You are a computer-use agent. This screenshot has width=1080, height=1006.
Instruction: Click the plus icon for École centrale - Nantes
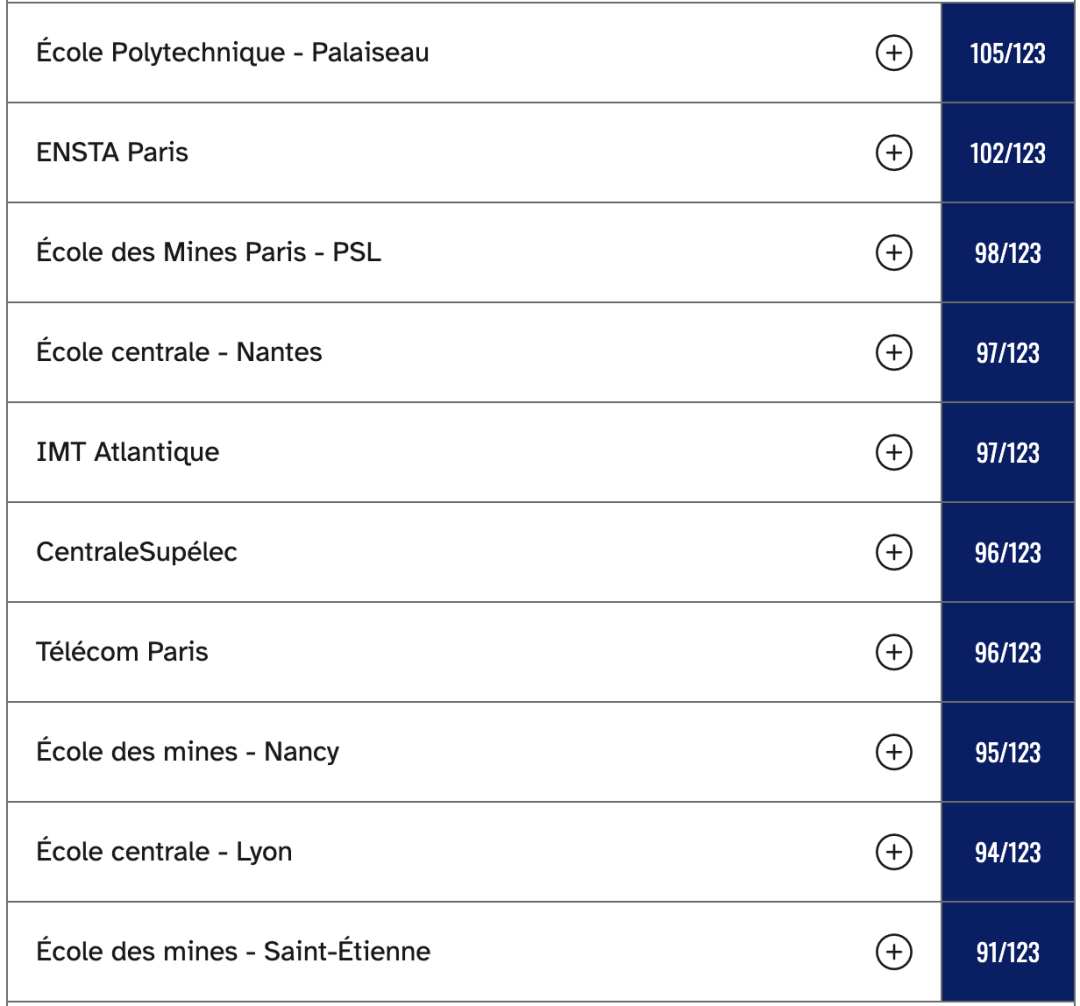click(x=893, y=353)
